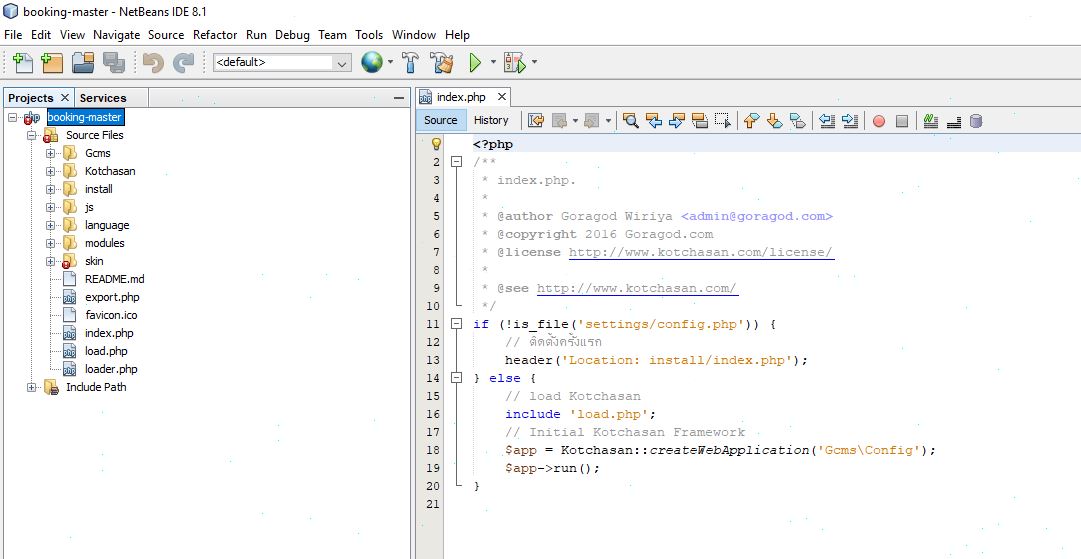Click the red Start Macro Recording icon
Viewport: 1081px width, 559px height.
click(879, 121)
